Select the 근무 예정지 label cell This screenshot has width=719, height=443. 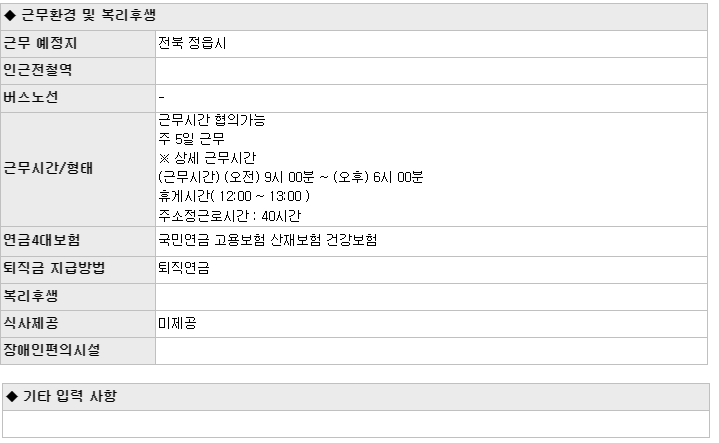coord(78,44)
